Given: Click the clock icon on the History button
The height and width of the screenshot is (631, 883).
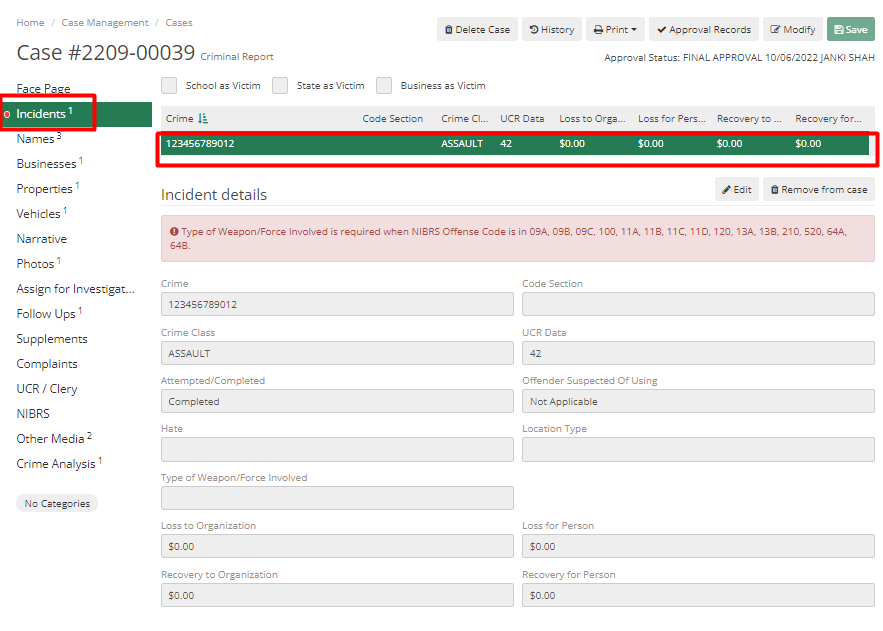Looking at the screenshot, I should click(x=532, y=29).
